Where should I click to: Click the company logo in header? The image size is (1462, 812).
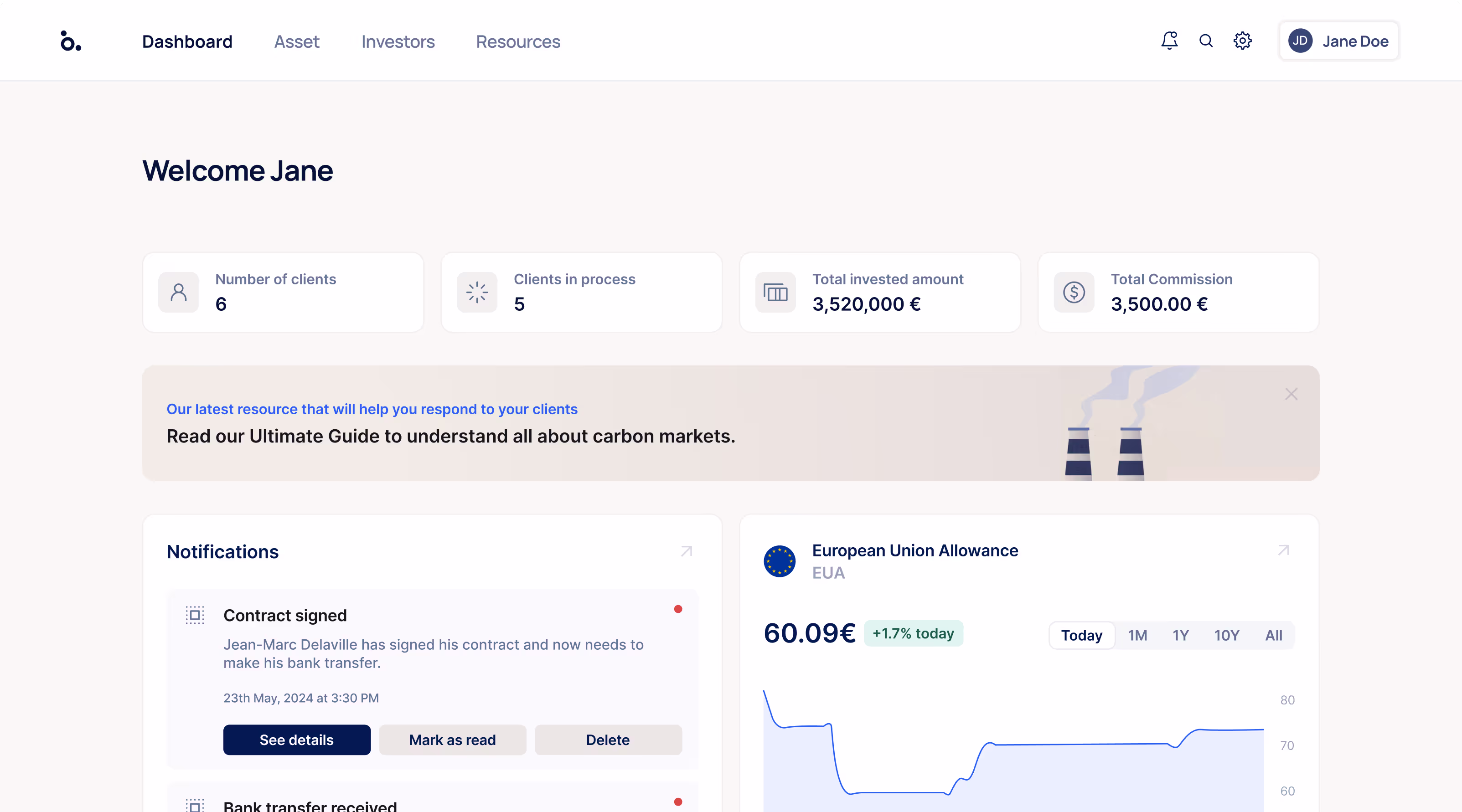pyautogui.click(x=71, y=41)
